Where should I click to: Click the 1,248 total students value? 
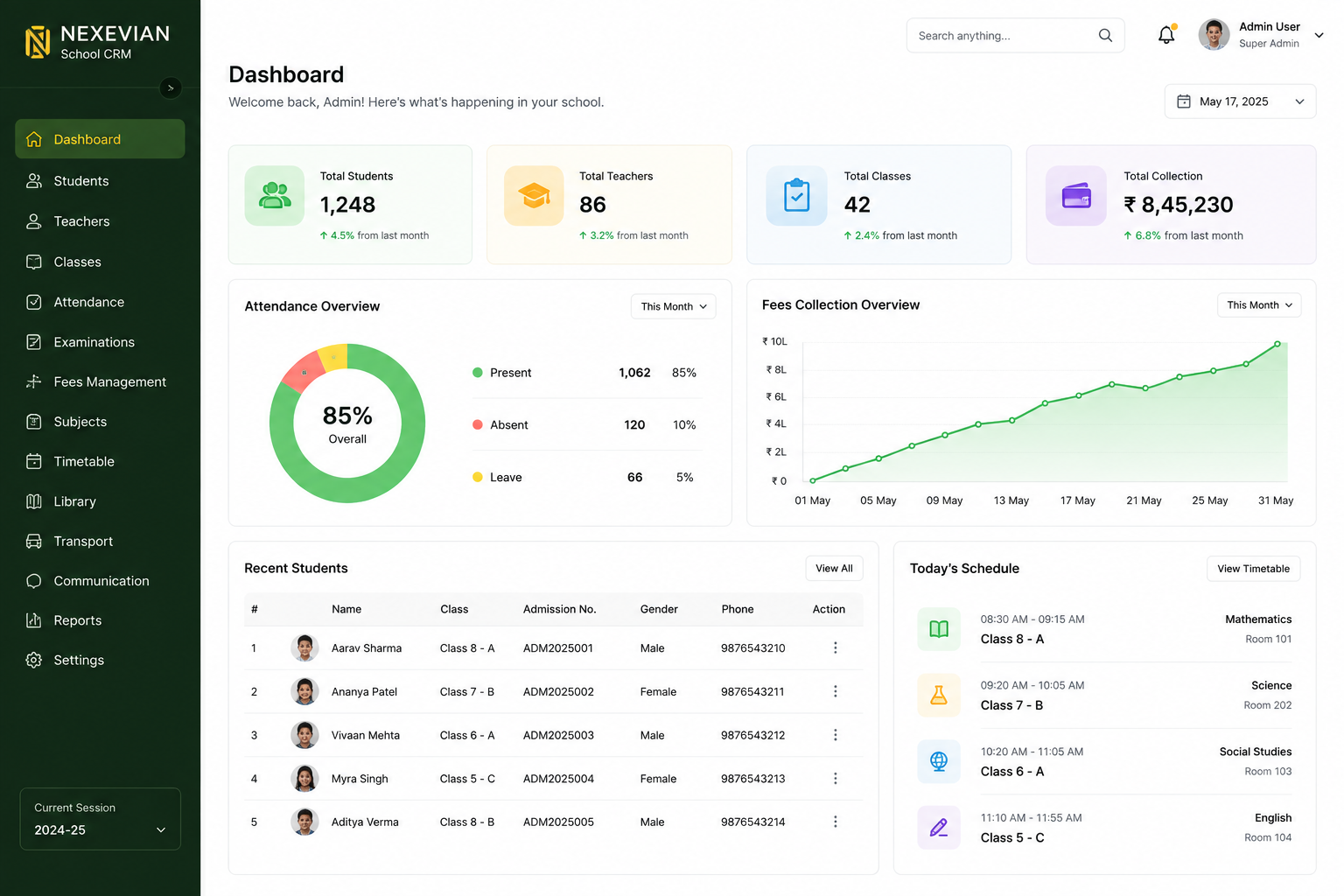[347, 205]
